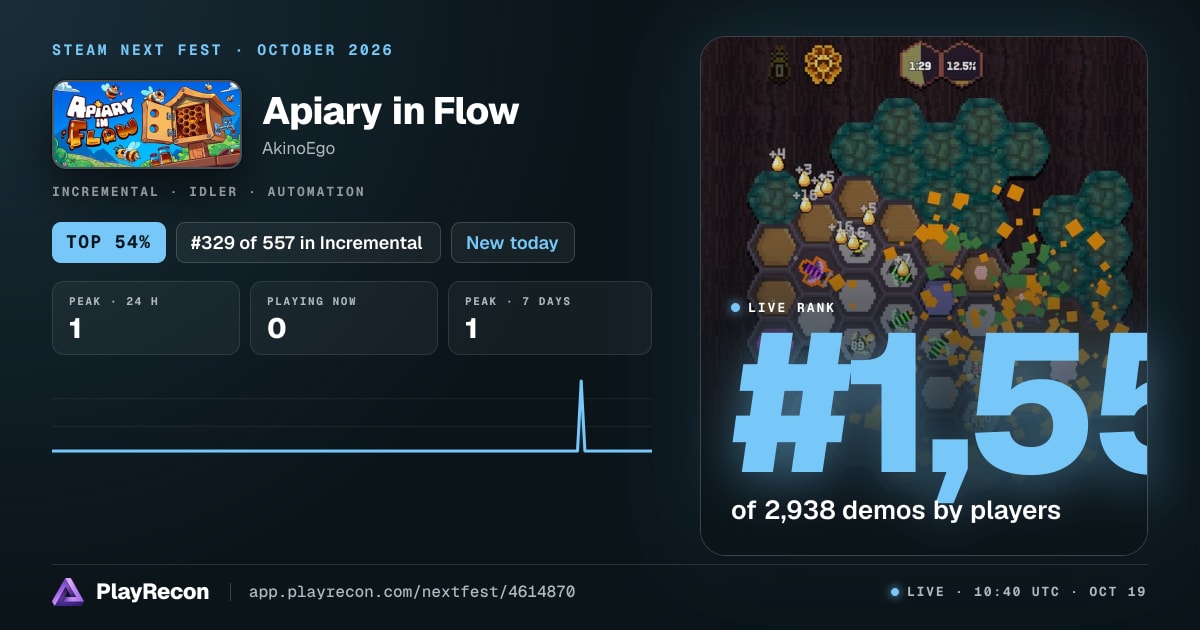Click the New today badge
1200x630 pixels.
tap(513, 242)
